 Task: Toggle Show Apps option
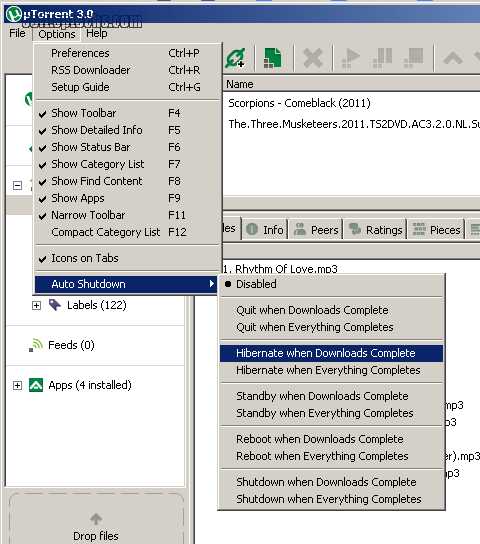pos(128,198)
